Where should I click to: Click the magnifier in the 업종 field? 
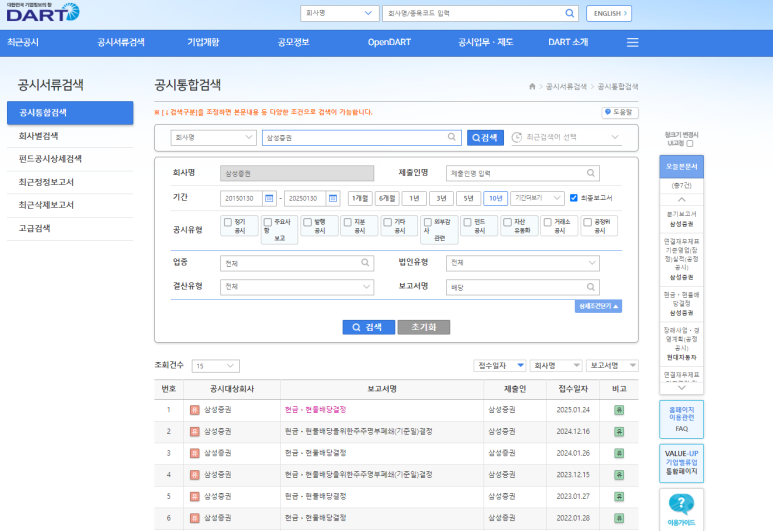pos(365,263)
